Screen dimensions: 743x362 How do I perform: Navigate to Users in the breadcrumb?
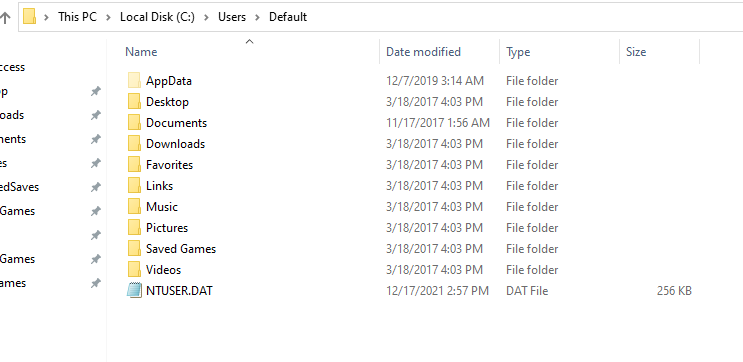232,17
